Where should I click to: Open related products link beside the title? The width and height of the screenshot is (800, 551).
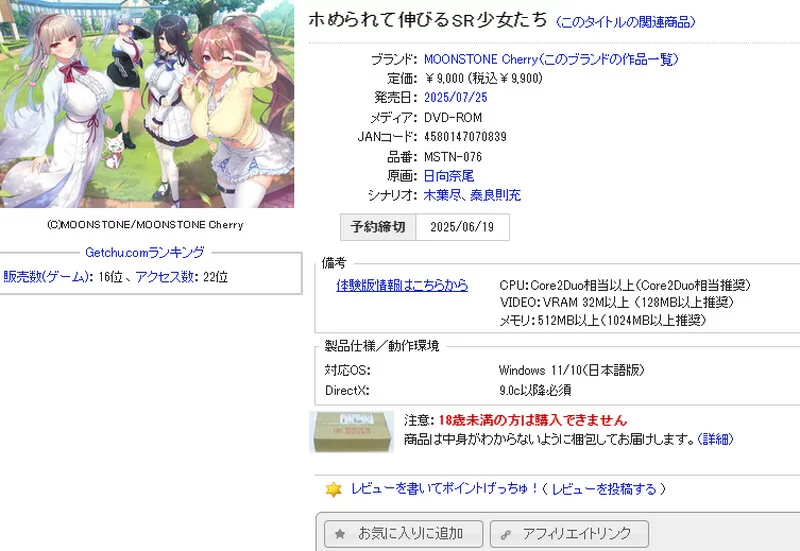point(625,22)
